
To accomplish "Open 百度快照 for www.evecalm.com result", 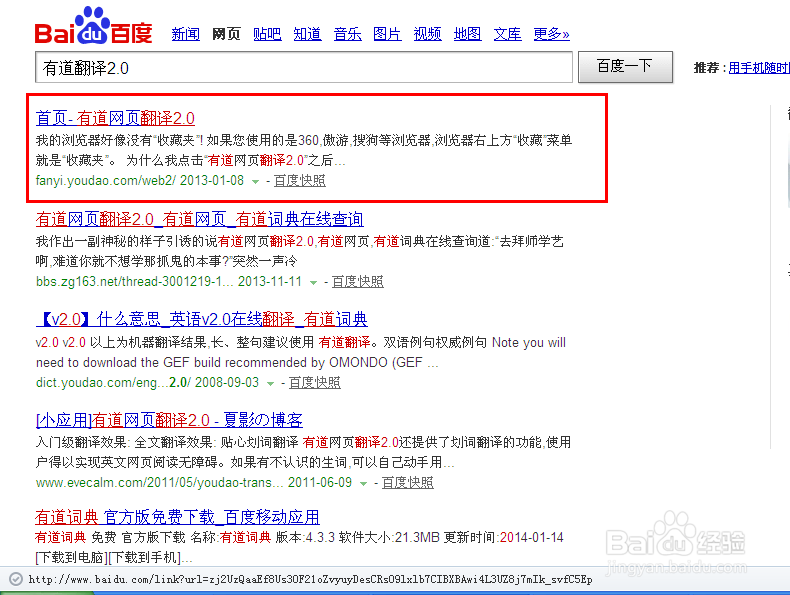I will [408, 483].
